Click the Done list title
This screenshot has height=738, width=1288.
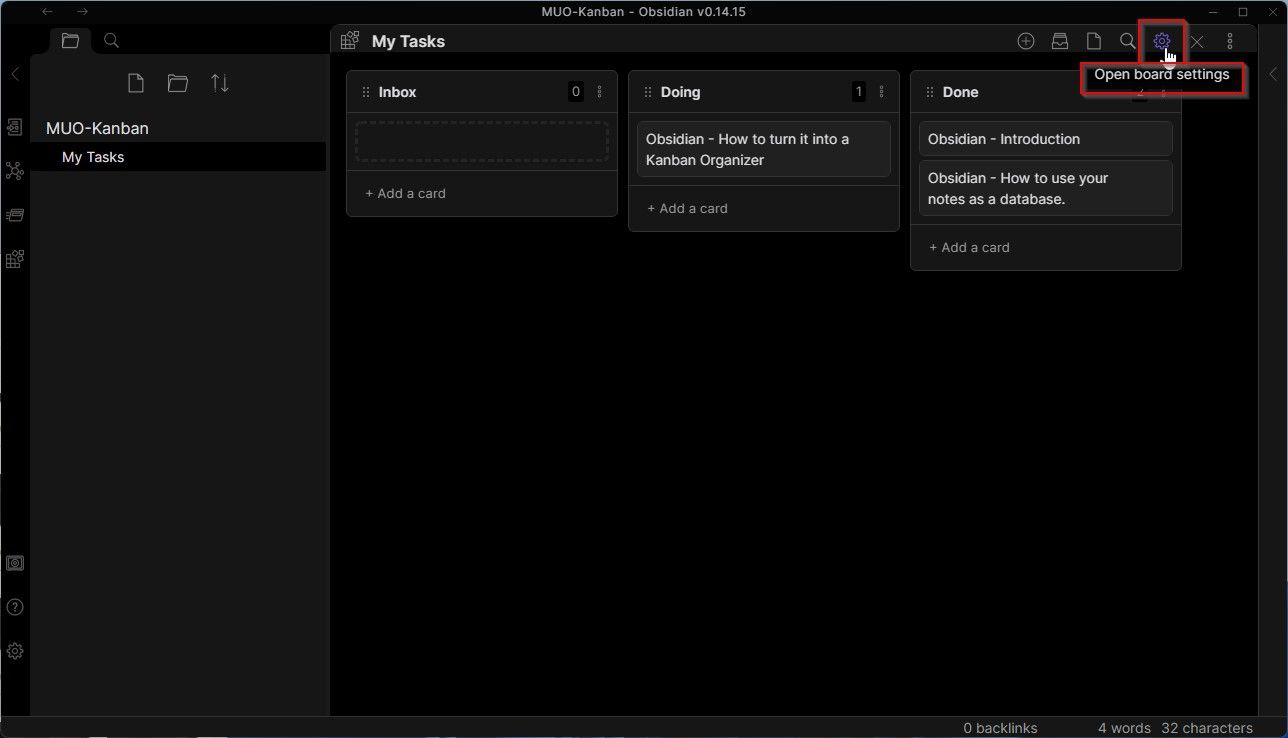(x=960, y=92)
